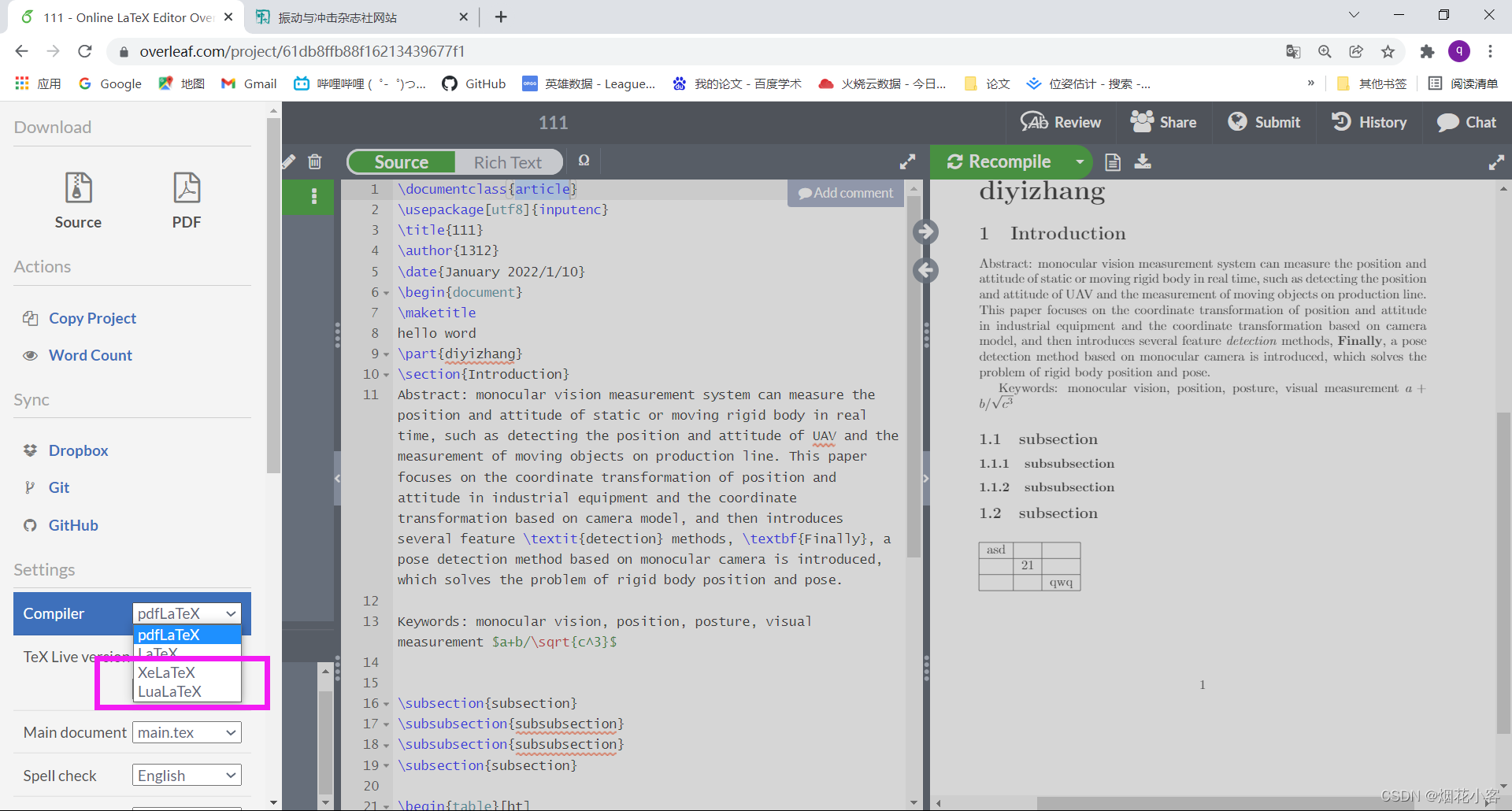Switch editor to Rich Text mode

coord(508,162)
